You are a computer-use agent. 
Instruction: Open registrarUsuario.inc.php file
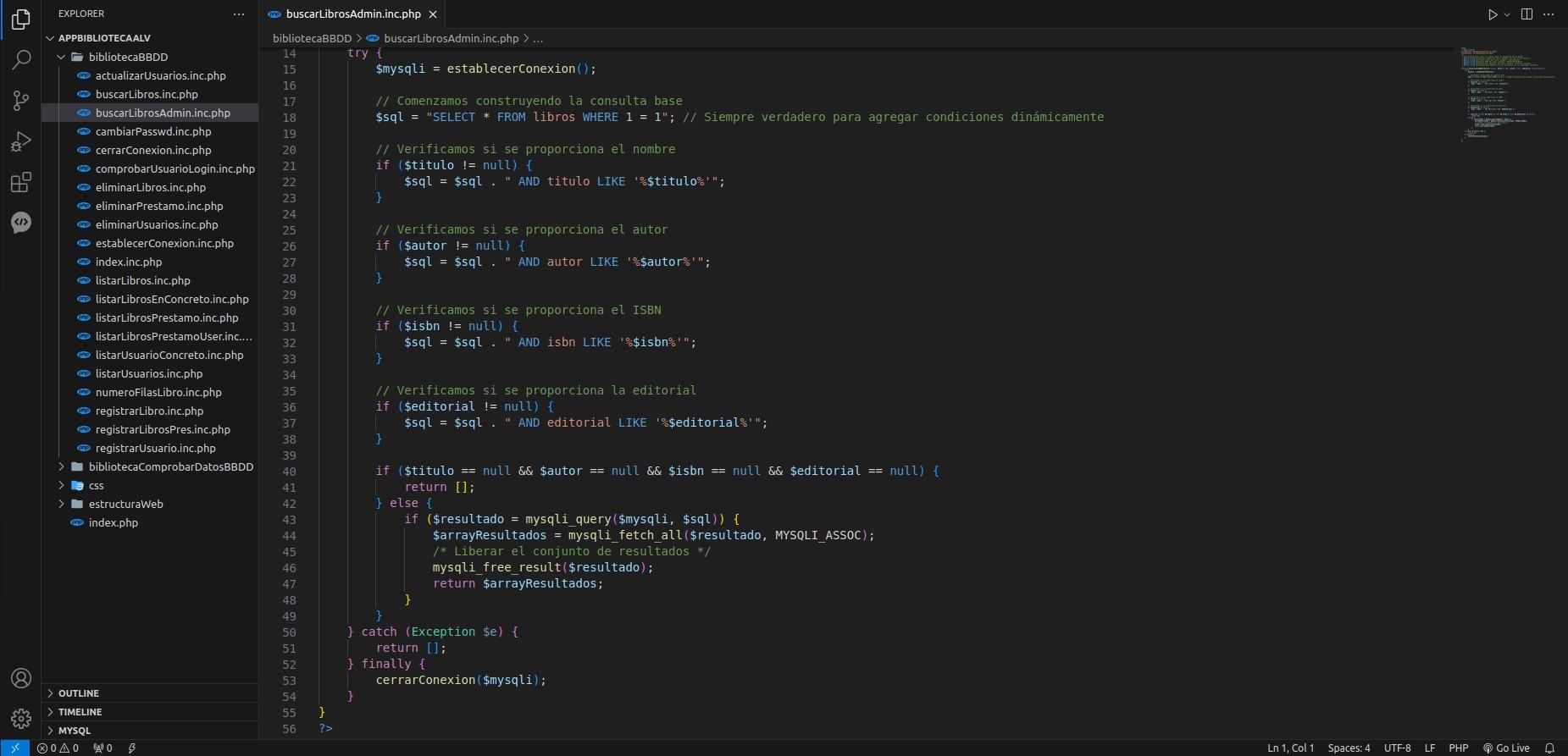tap(150, 448)
